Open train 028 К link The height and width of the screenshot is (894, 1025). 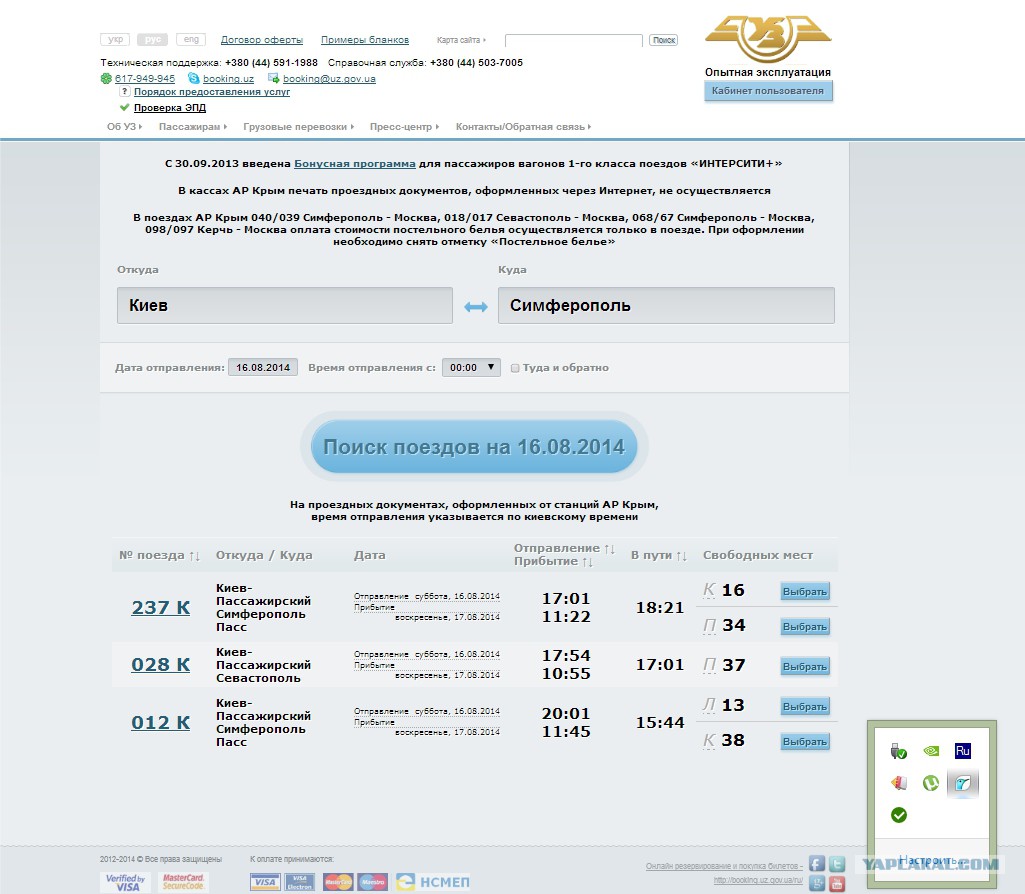pyautogui.click(x=161, y=664)
